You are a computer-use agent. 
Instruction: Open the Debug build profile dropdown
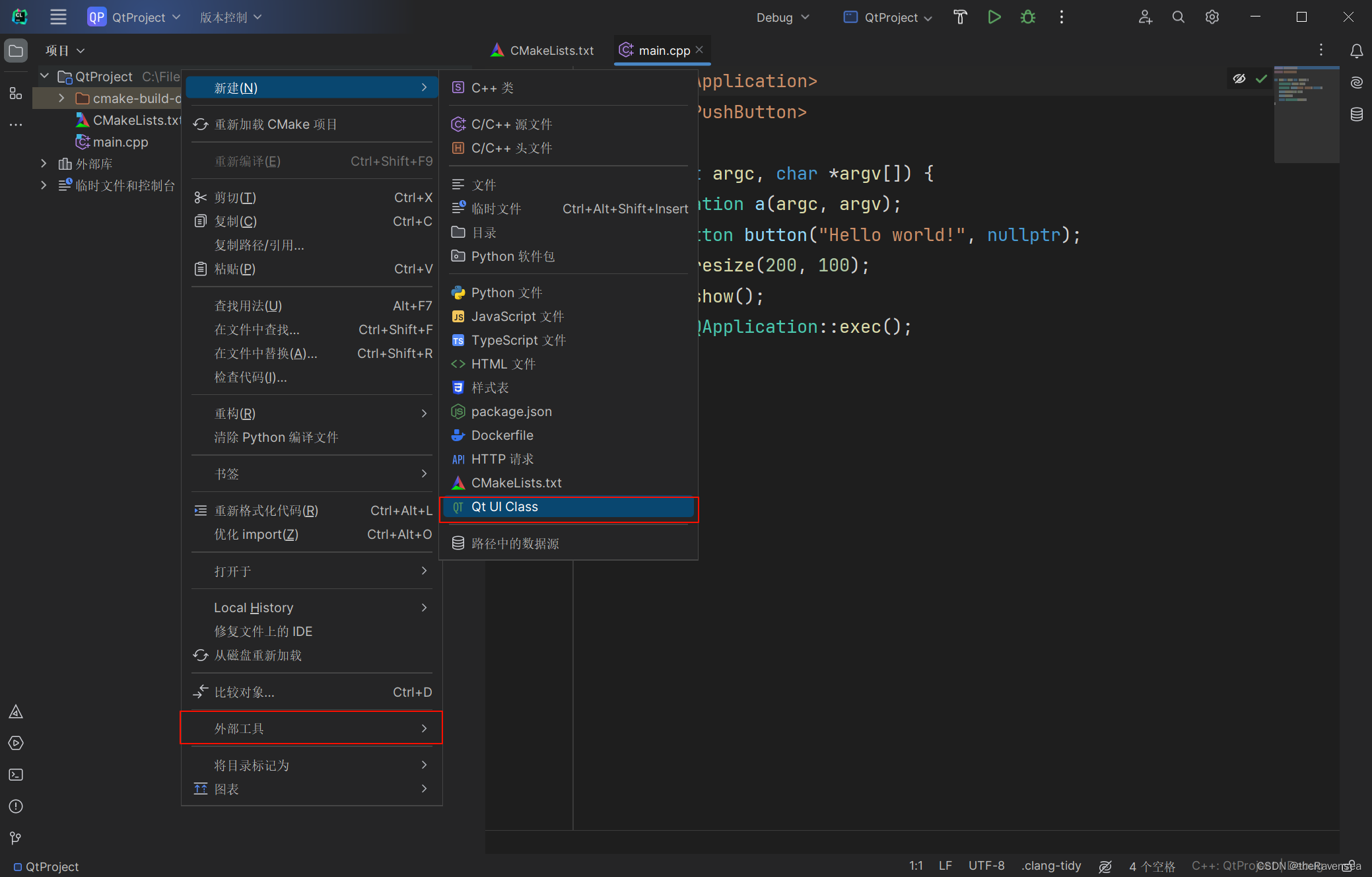[782, 17]
